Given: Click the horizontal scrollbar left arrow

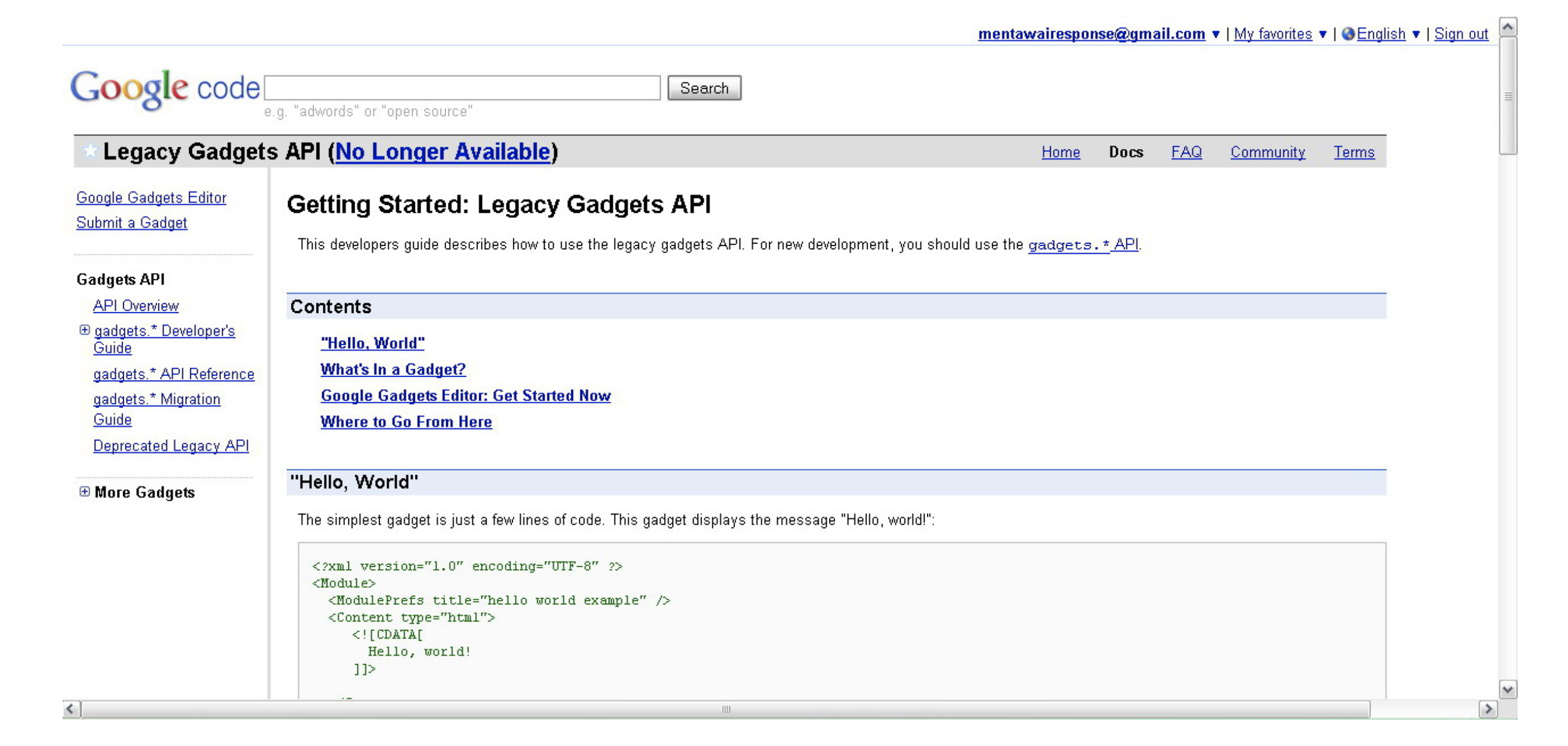Looking at the screenshot, I should click(71, 709).
